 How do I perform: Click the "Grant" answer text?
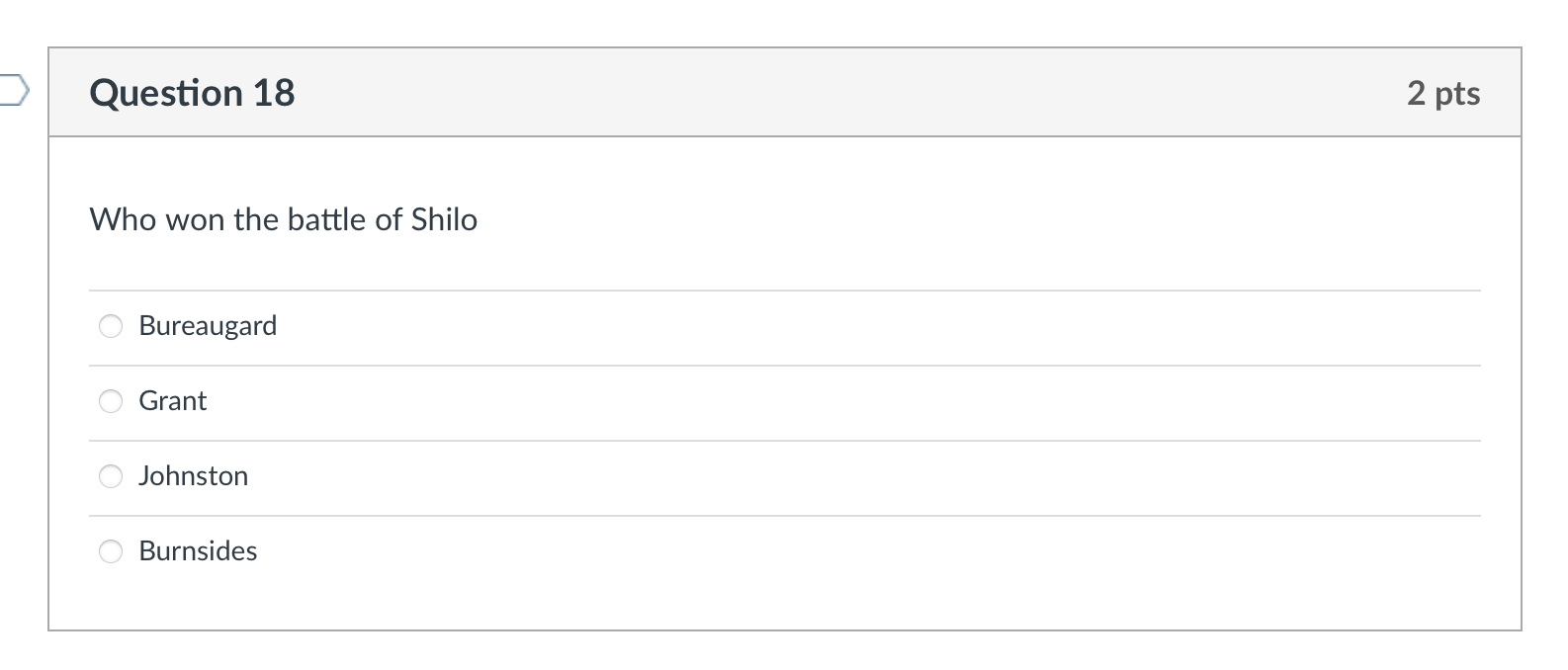pos(173,401)
